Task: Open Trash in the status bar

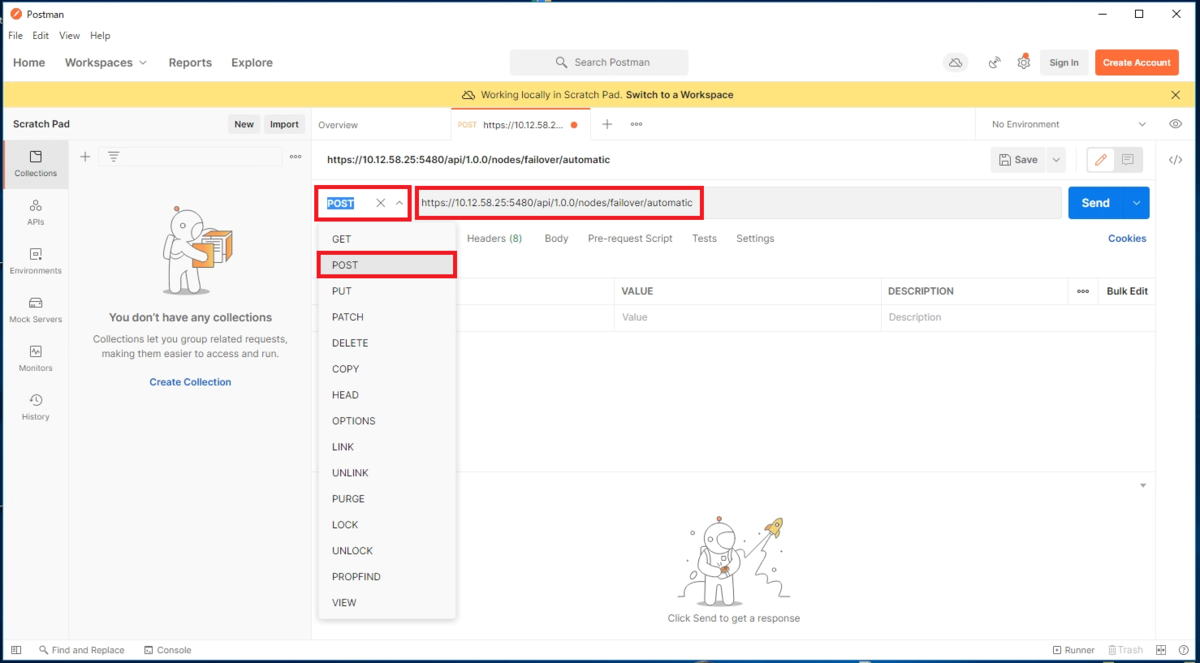Action: tap(1123, 650)
